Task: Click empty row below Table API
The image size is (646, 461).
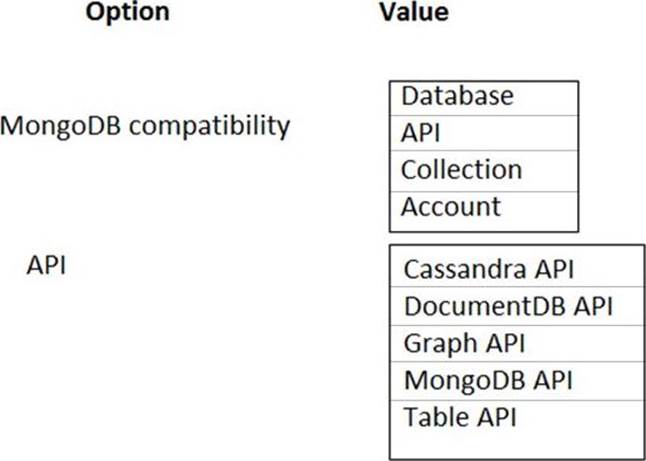Action: tap(516, 445)
